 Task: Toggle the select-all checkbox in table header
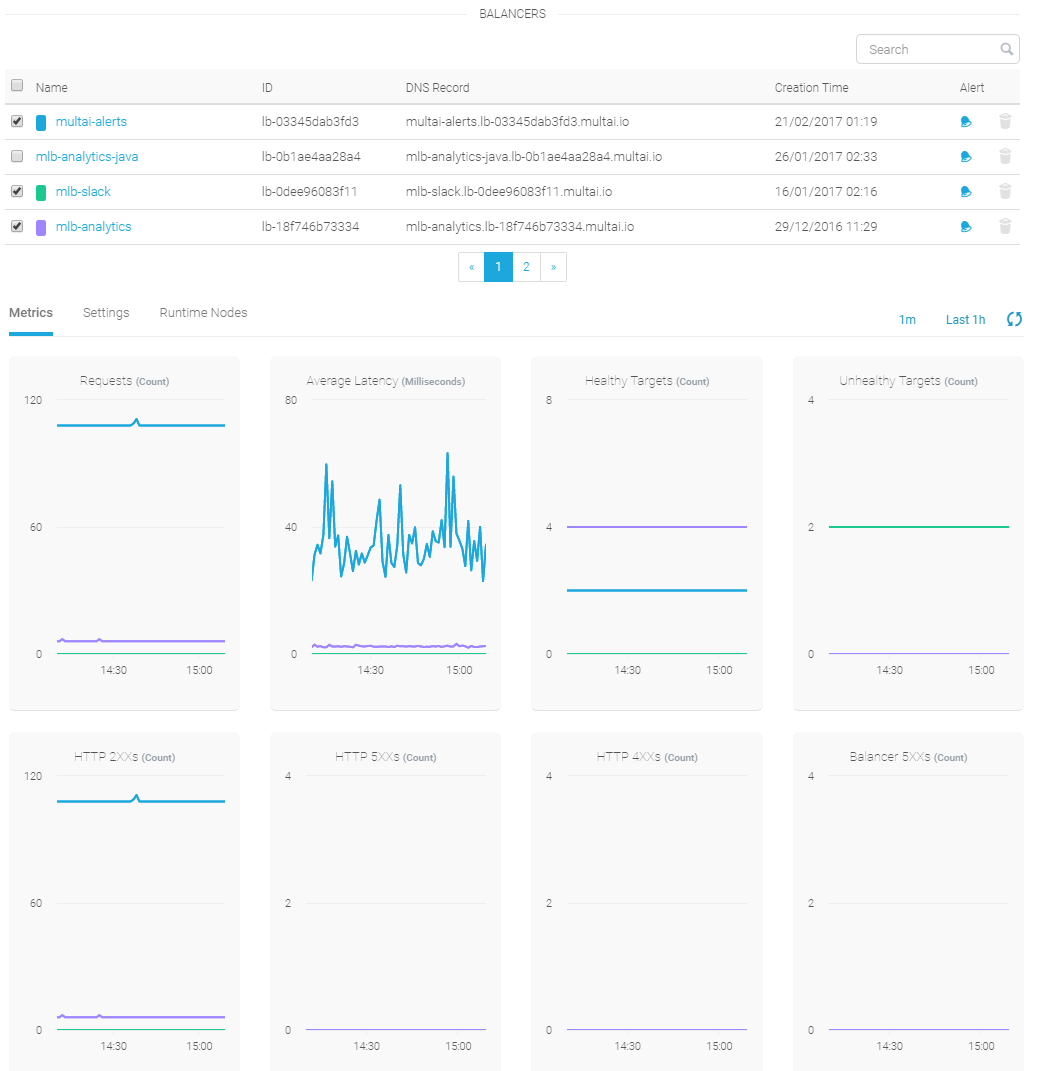(x=17, y=86)
